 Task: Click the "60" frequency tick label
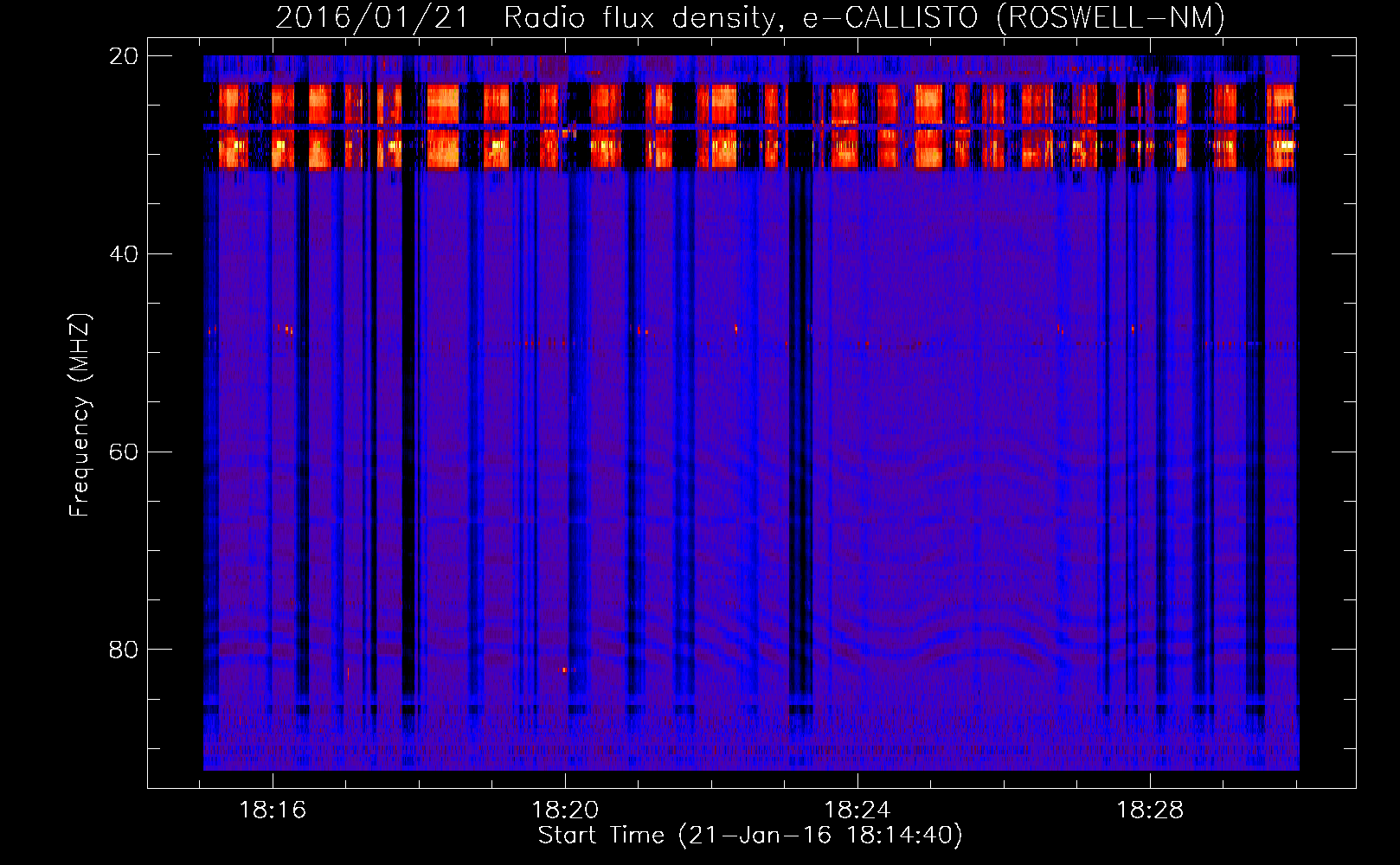tap(124, 452)
